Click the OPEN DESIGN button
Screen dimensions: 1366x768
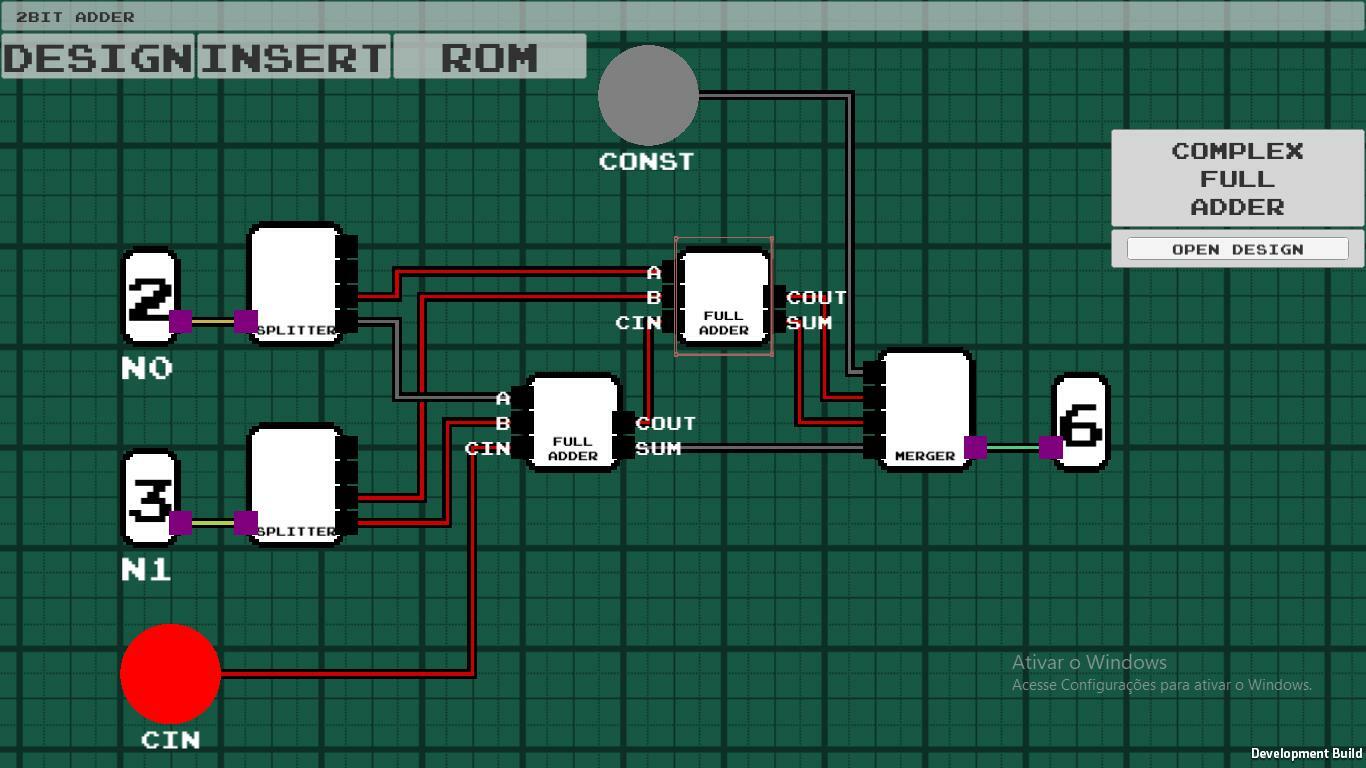click(1237, 249)
